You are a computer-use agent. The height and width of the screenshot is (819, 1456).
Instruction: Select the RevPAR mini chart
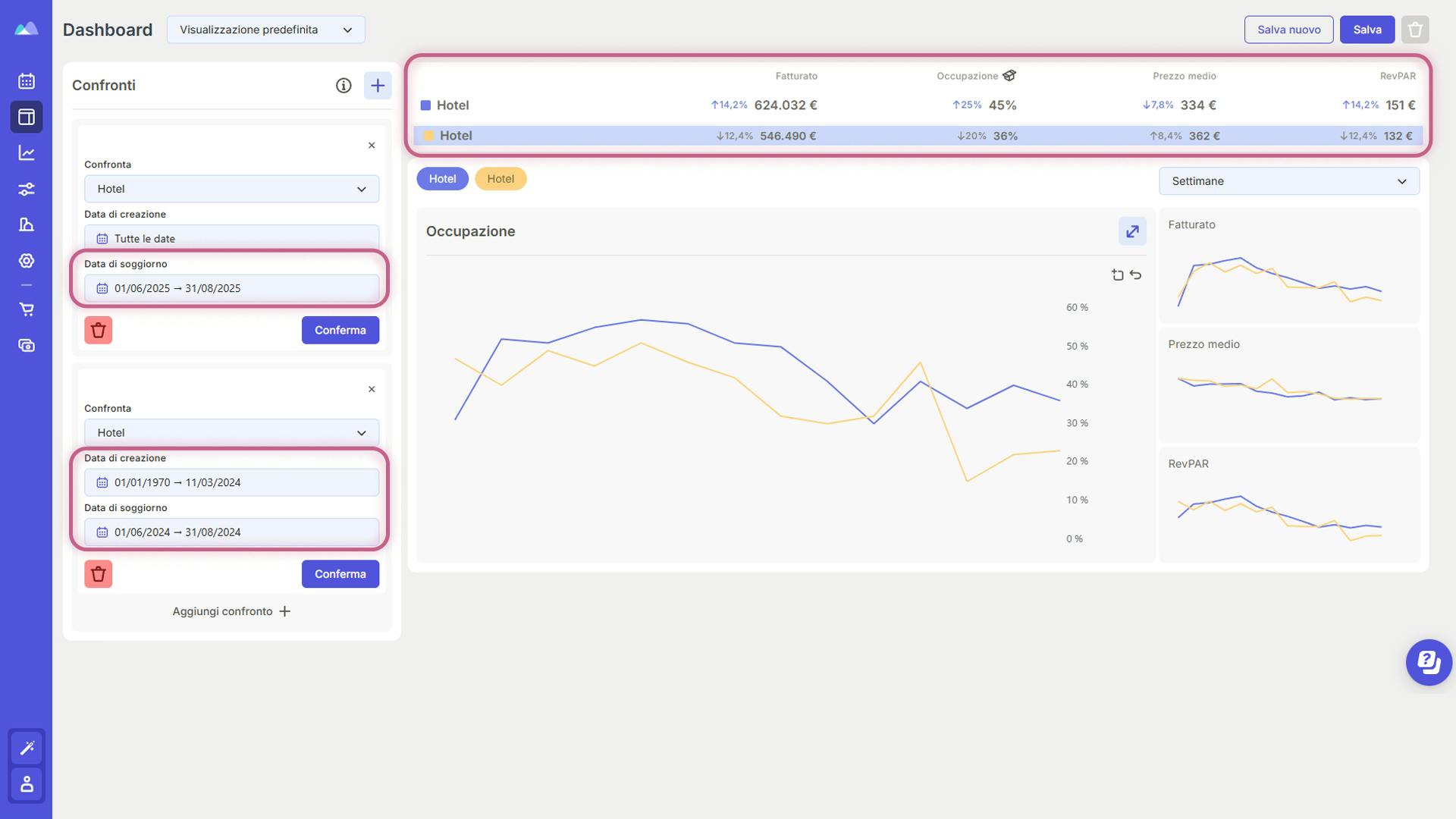pyautogui.click(x=1289, y=505)
